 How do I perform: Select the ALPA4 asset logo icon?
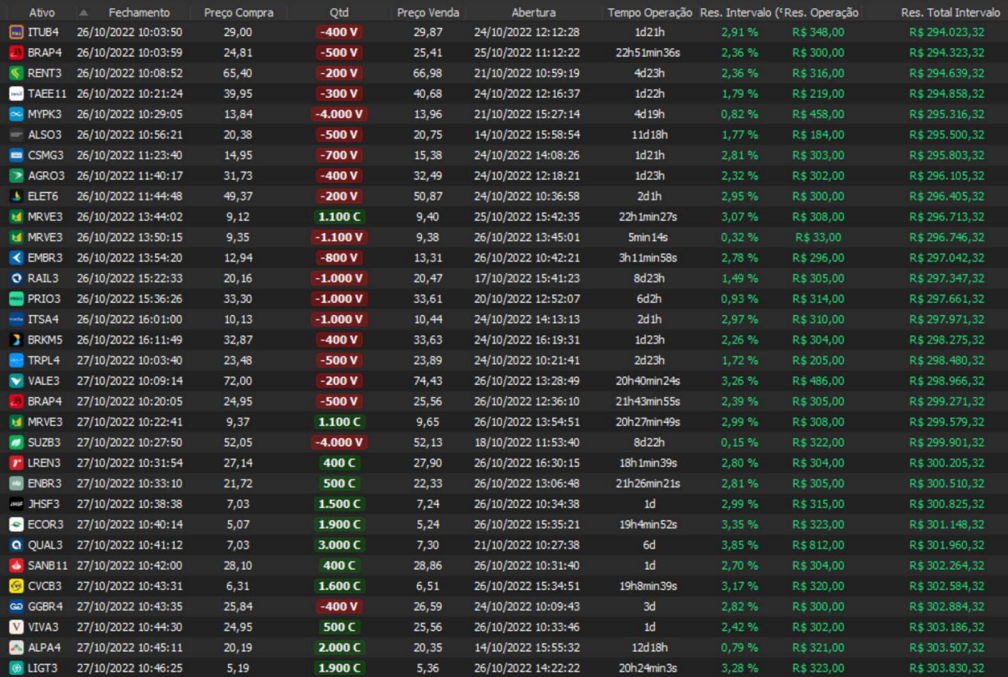point(16,647)
